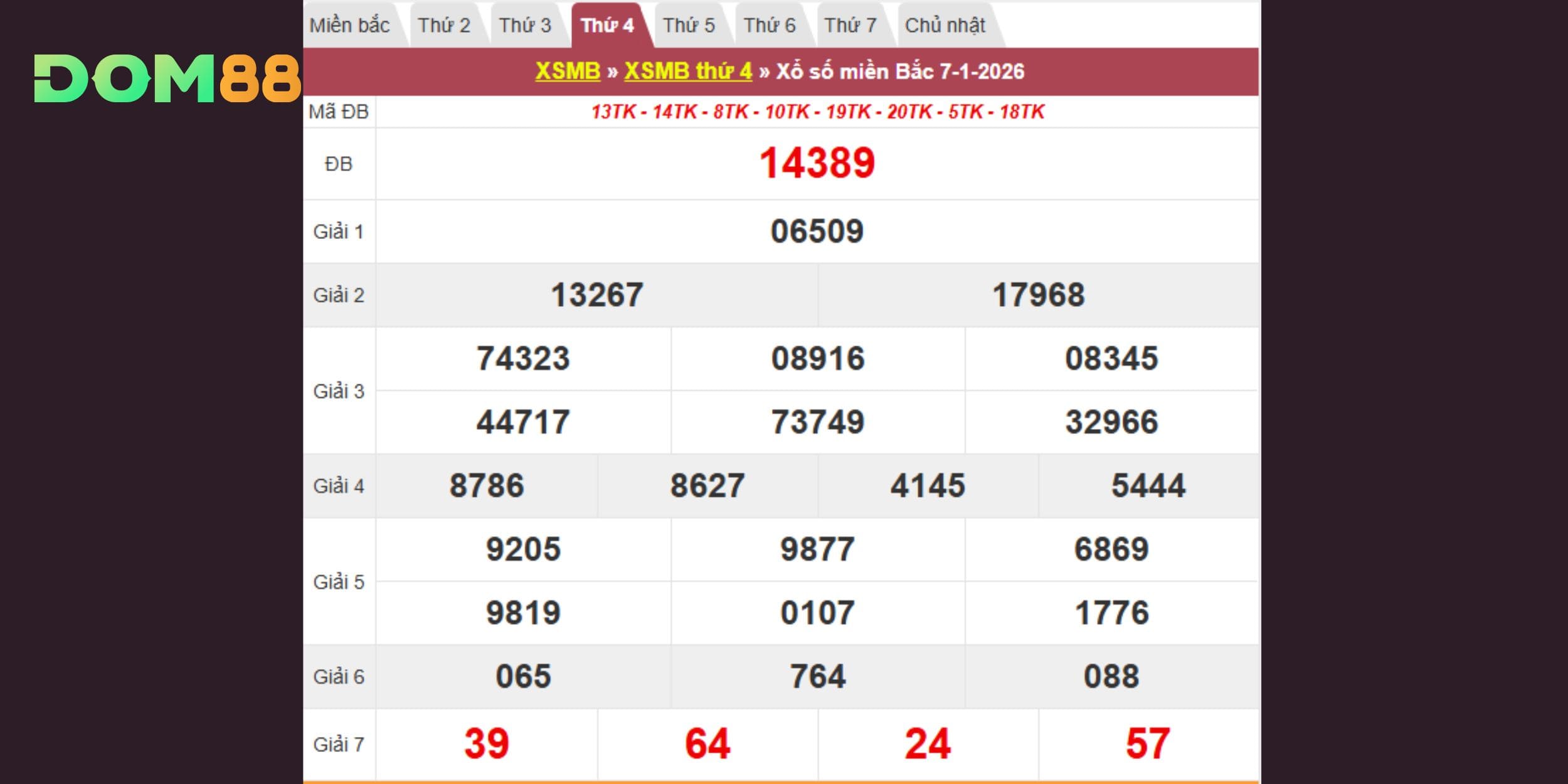Click the DOM88 logo

click(x=167, y=78)
